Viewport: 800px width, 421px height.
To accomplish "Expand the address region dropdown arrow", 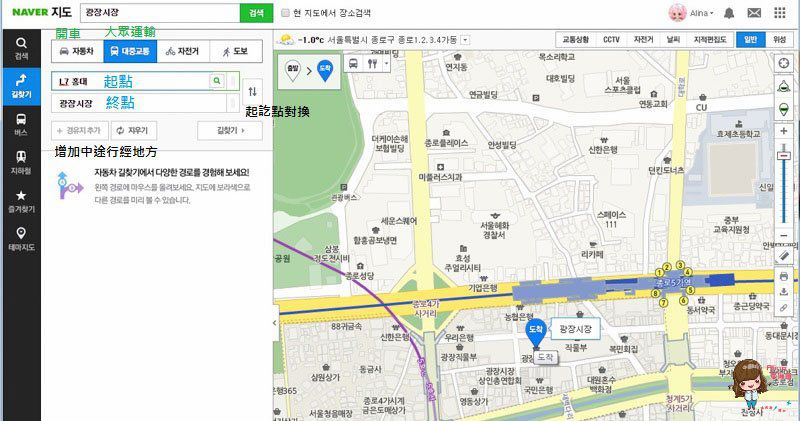I will coord(465,40).
